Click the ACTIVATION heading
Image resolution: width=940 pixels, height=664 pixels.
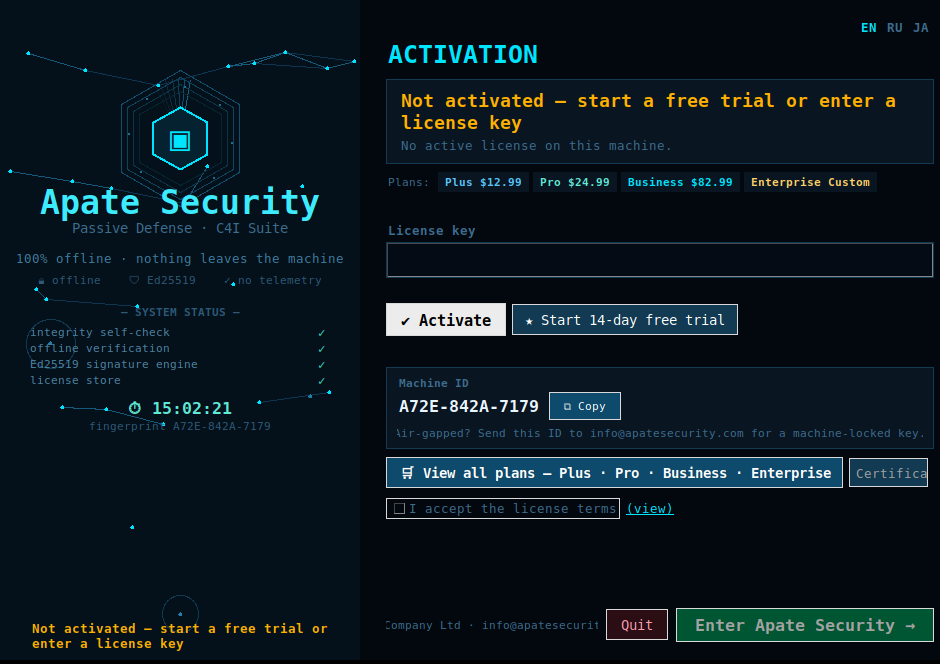click(463, 55)
